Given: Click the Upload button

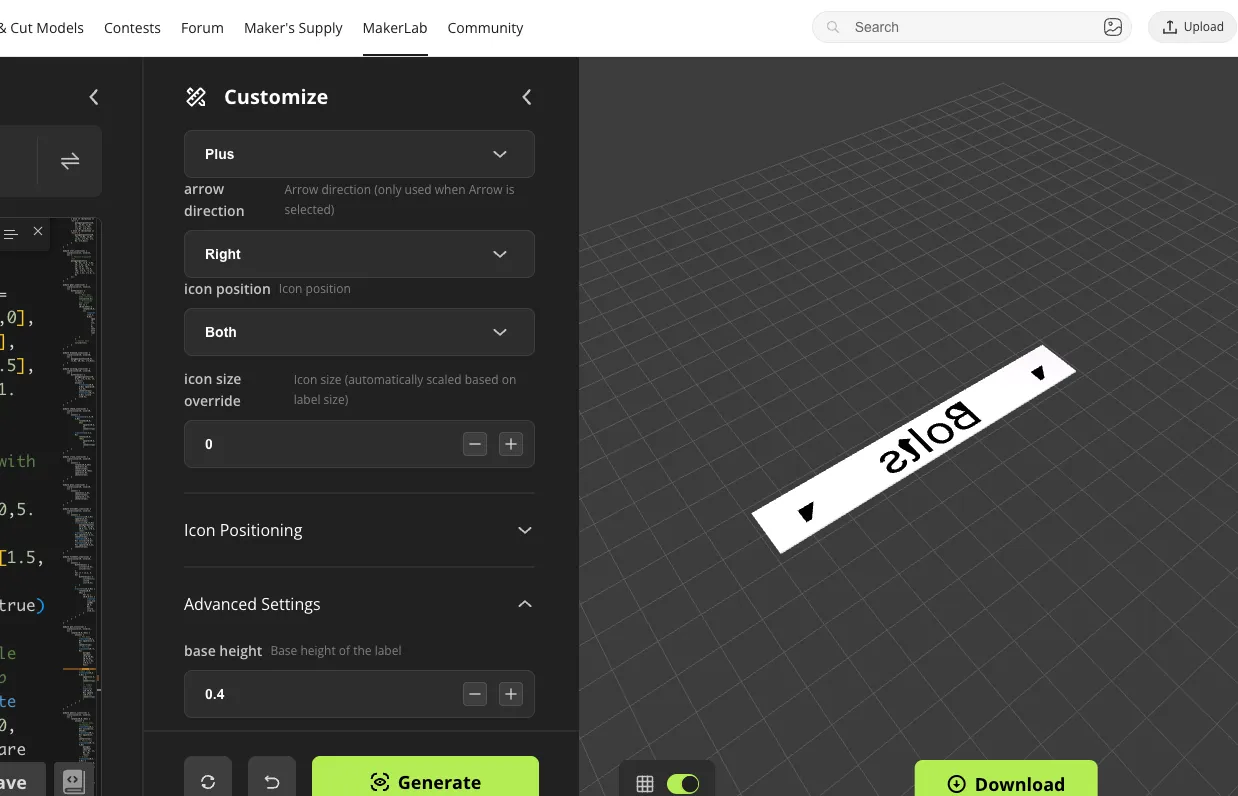Looking at the screenshot, I should [1193, 27].
